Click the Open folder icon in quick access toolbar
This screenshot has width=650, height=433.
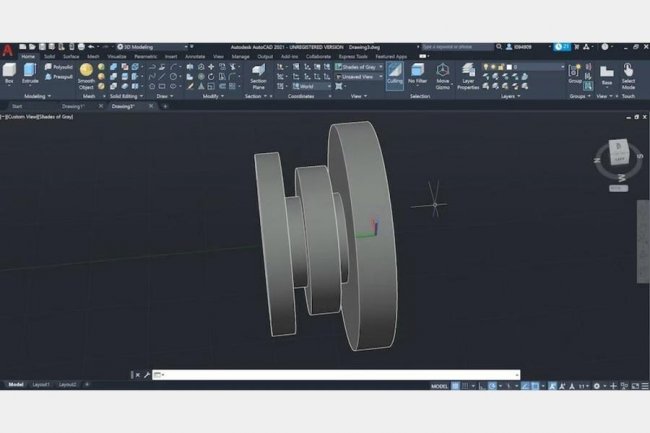pyautogui.click(x=32, y=47)
